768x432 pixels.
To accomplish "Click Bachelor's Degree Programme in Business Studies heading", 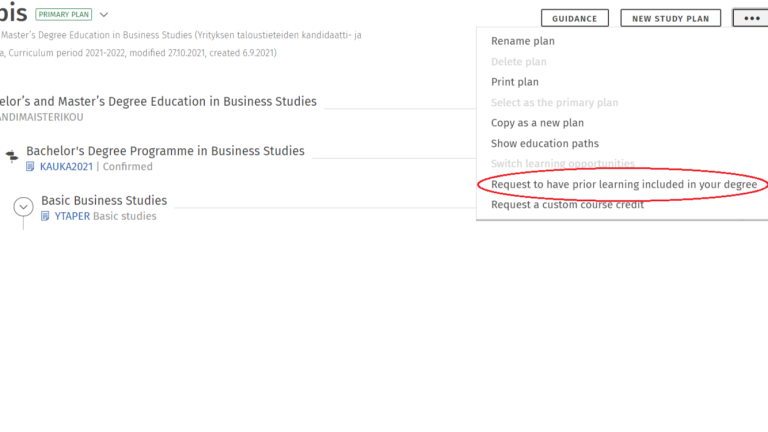I will [x=165, y=151].
